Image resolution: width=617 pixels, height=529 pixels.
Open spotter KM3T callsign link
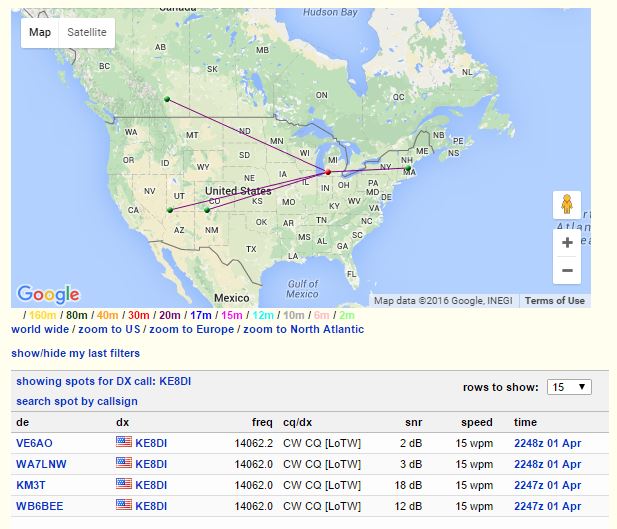[x=31, y=485]
